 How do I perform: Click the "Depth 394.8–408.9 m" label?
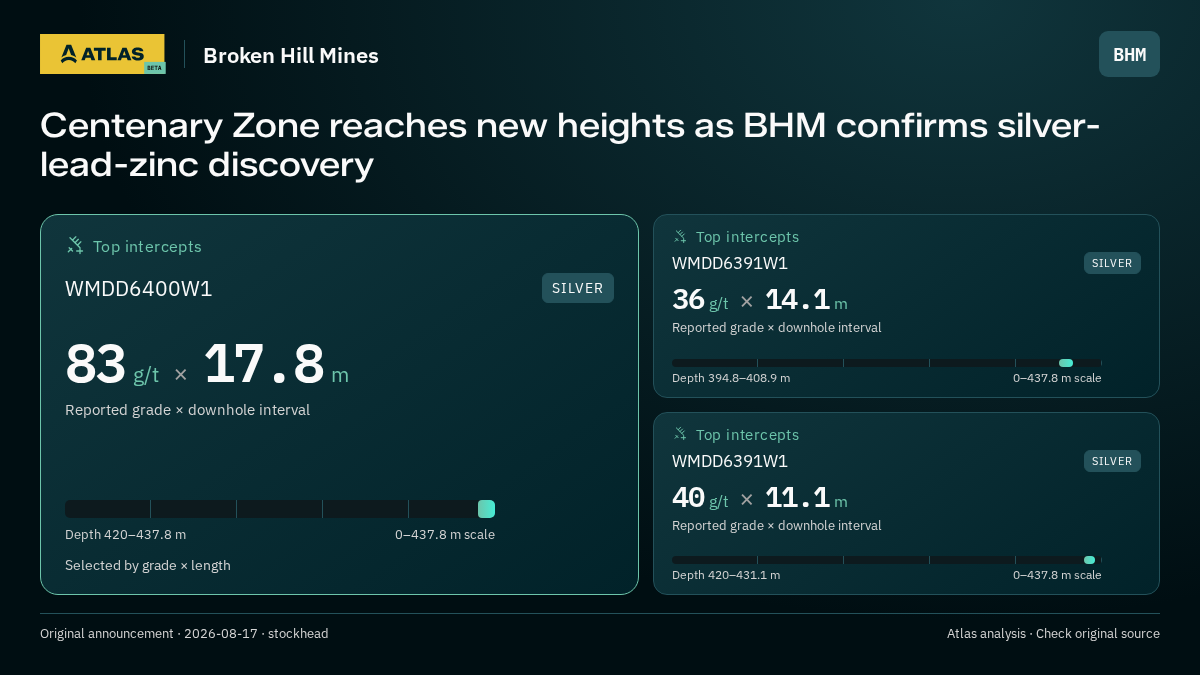point(731,378)
